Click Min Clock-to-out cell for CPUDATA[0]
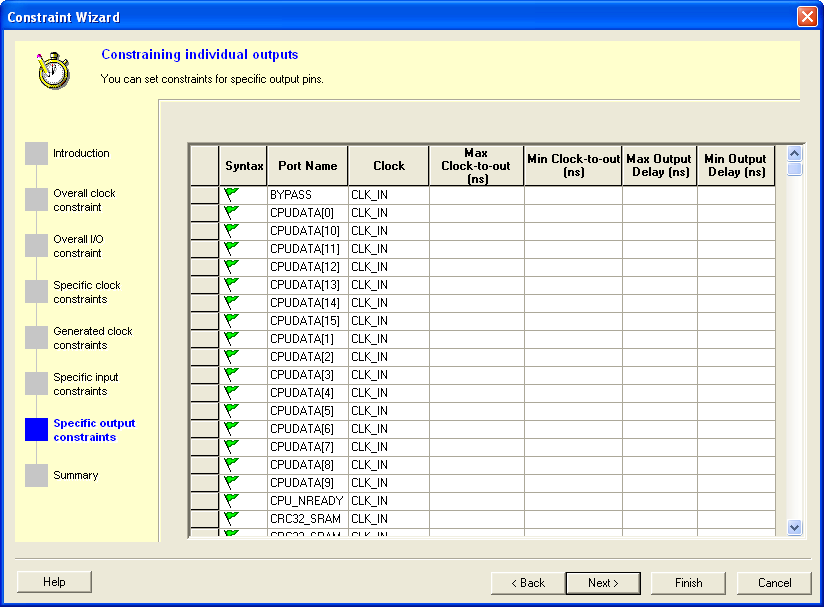The width and height of the screenshot is (824, 607). [x=573, y=213]
